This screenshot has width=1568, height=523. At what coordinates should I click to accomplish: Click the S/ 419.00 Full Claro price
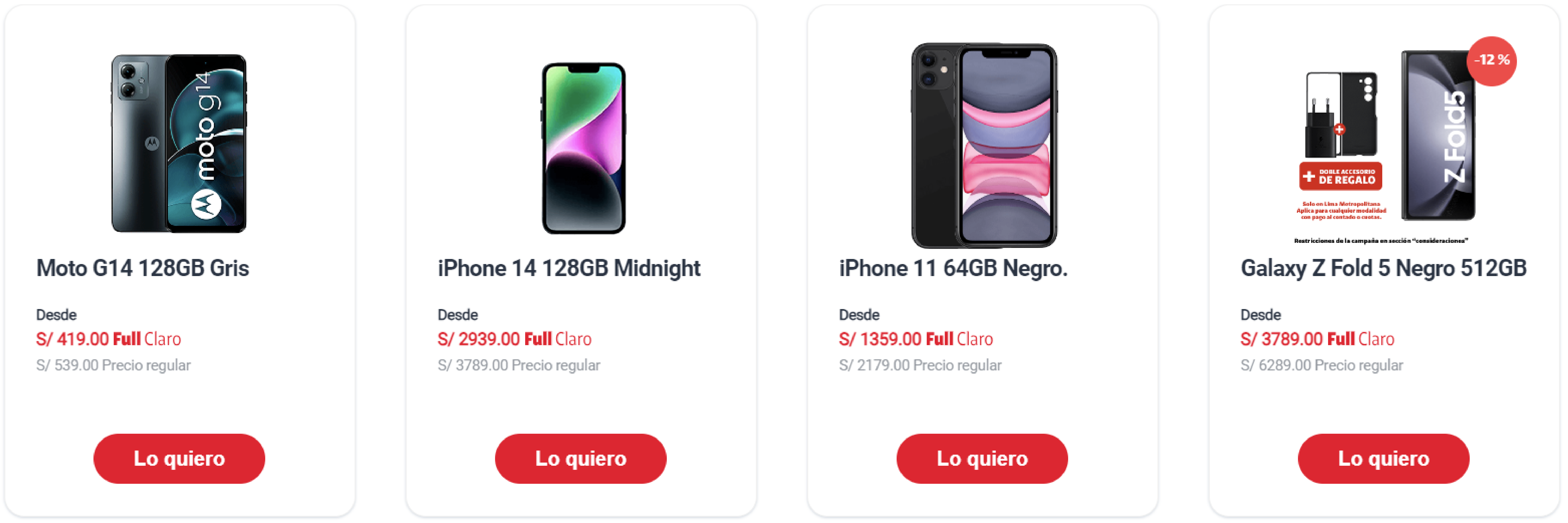pos(108,339)
